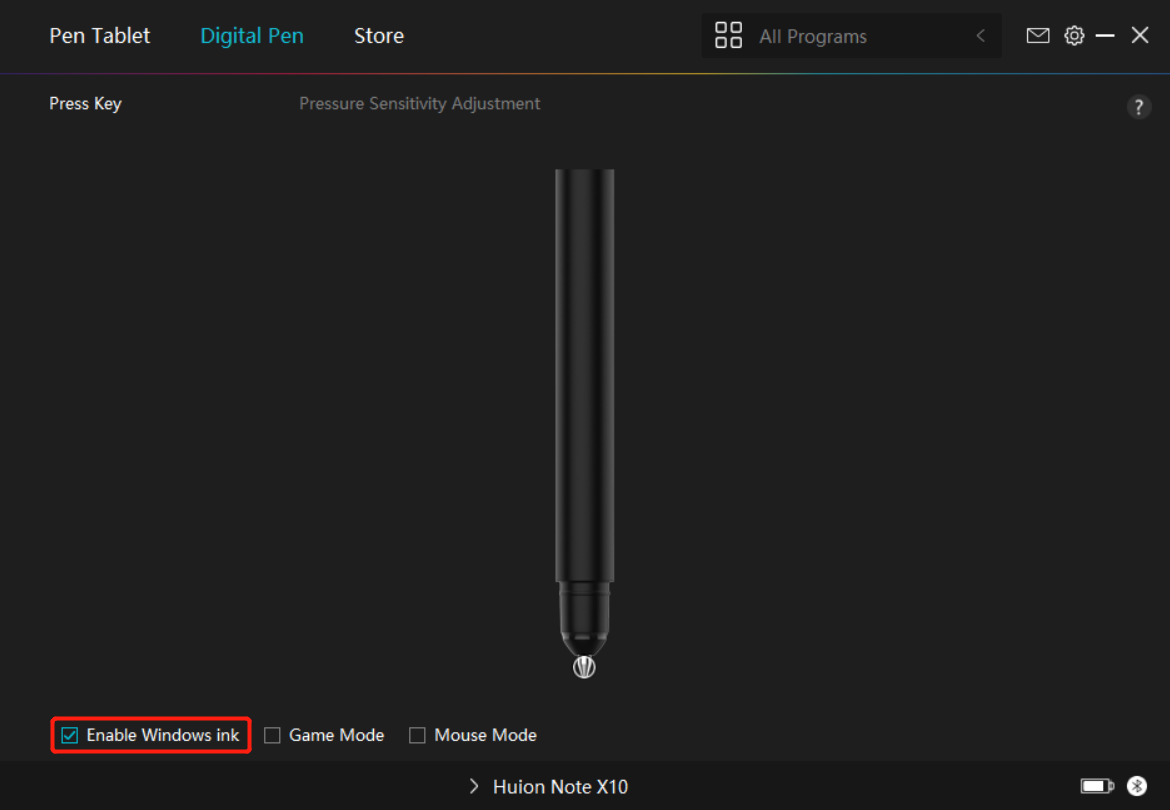
Task: Uncheck Enable Windows ink checkbox
Action: [70, 736]
